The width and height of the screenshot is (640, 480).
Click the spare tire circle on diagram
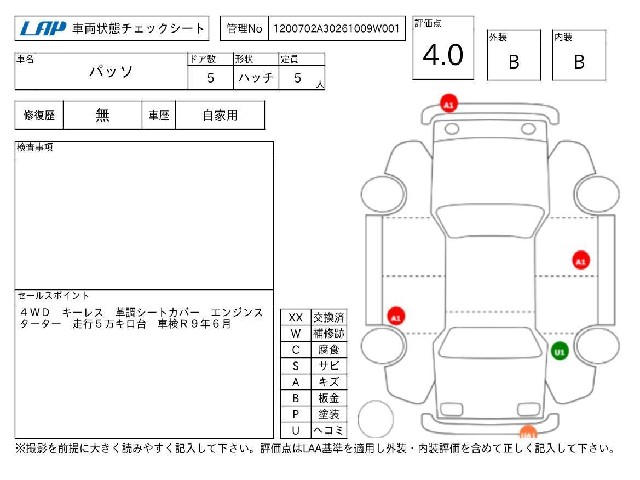click(376, 419)
